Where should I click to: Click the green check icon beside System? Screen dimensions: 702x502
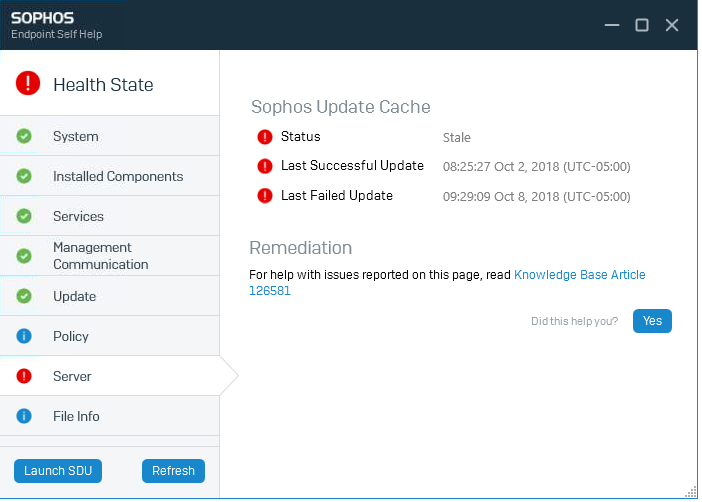point(24,136)
